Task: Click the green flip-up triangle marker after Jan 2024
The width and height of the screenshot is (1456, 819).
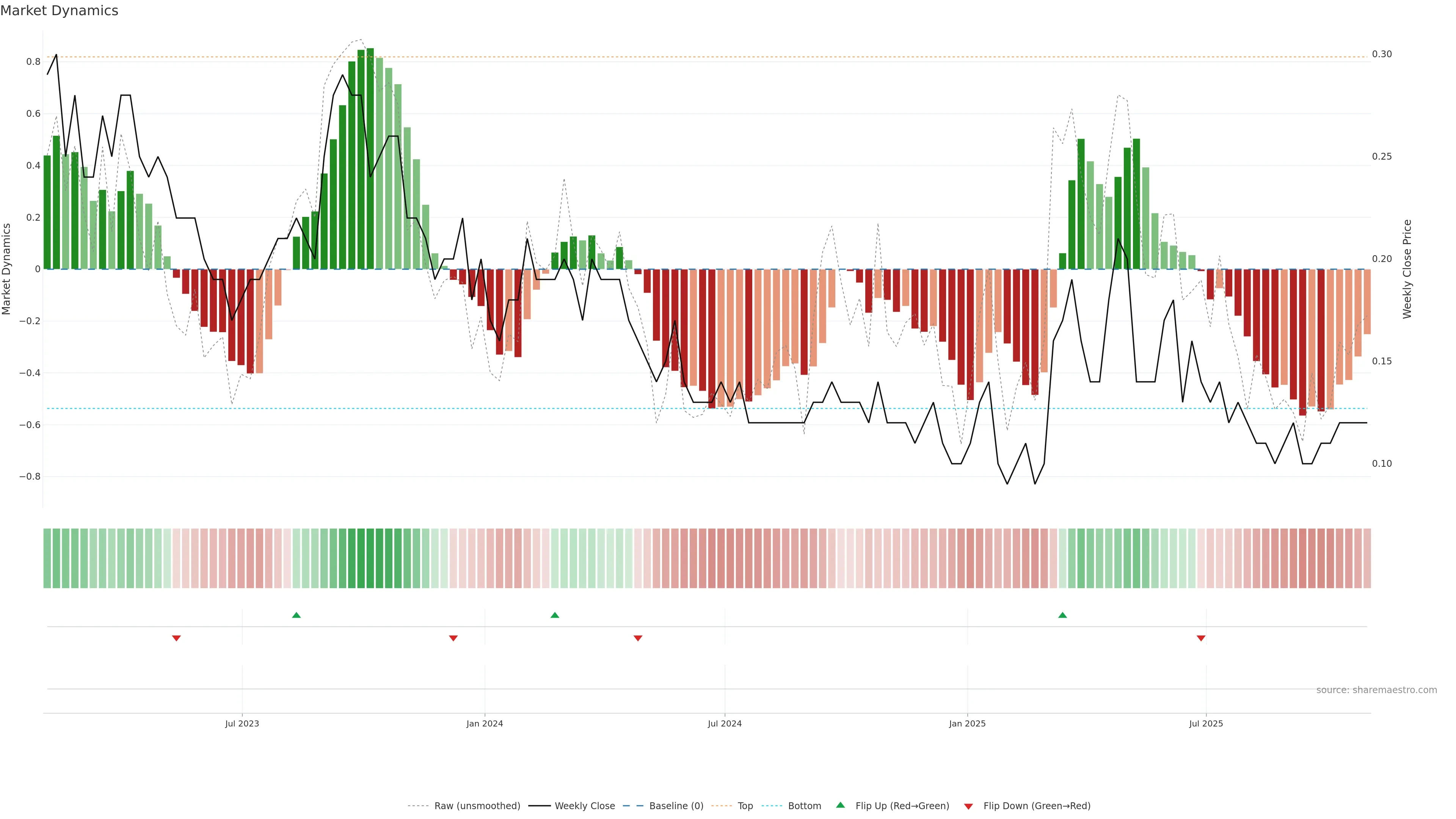Action: pyautogui.click(x=554, y=615)
